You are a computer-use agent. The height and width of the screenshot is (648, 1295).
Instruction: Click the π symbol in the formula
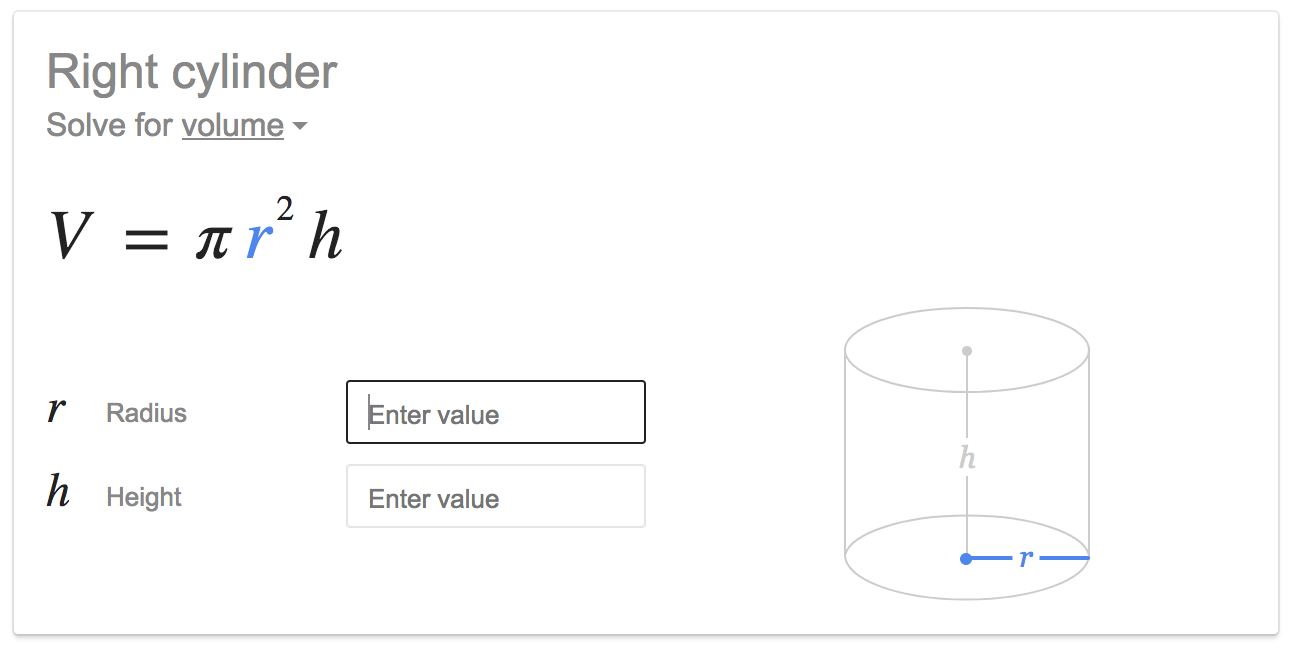click(x=213, y=243)
